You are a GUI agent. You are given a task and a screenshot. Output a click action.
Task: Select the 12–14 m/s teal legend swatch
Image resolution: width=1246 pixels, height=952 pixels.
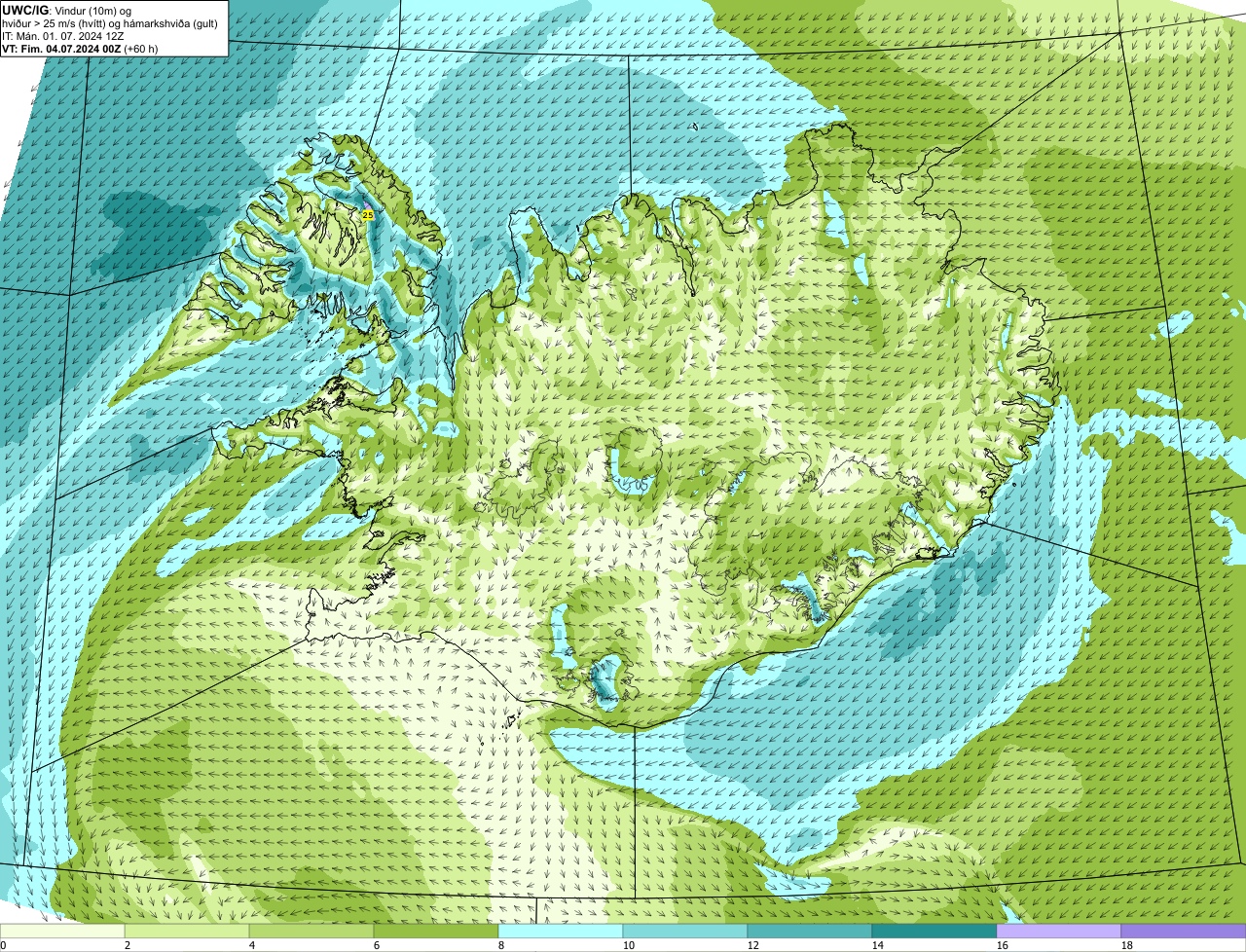(x=810, y=931)
